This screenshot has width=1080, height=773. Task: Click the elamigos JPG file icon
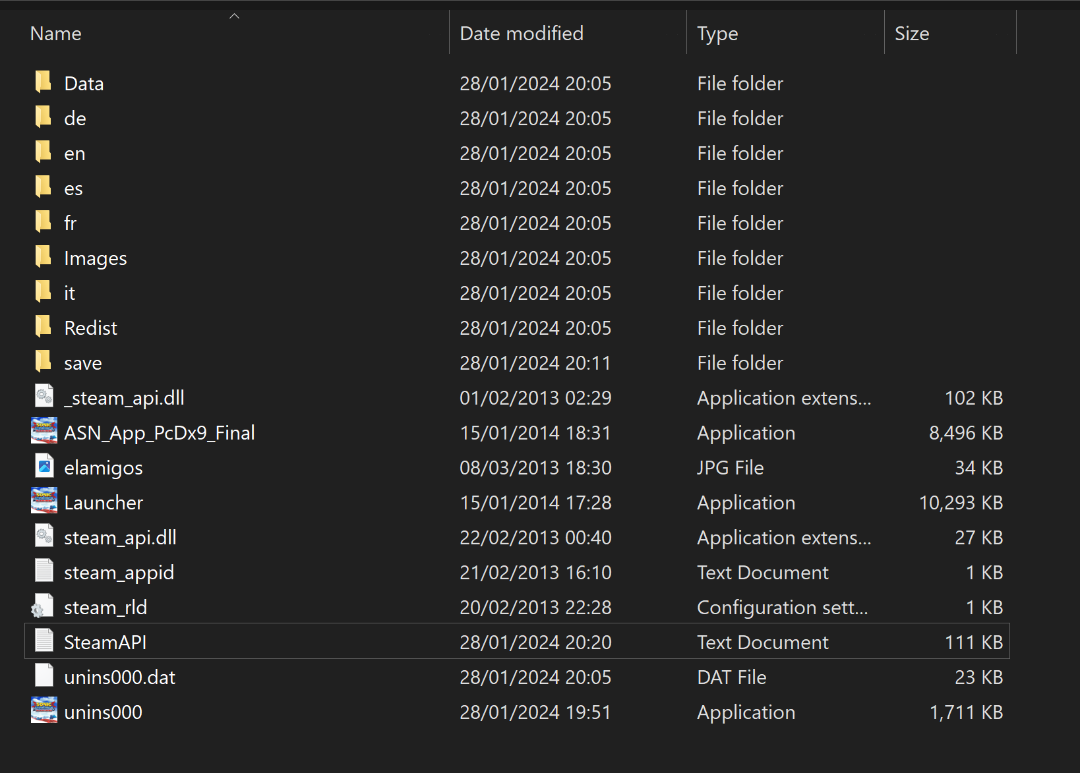click(43, 467)
